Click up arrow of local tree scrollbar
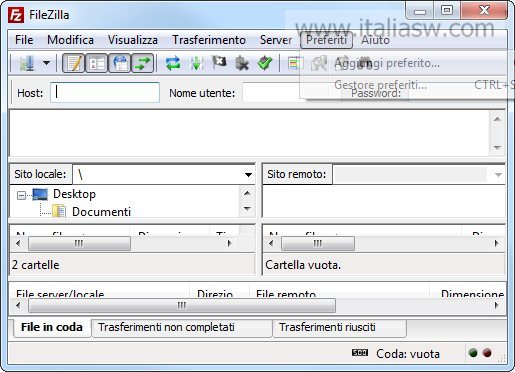Image resolution: width=515 pixels, height=372 pixels. click(x=247, y=193)
